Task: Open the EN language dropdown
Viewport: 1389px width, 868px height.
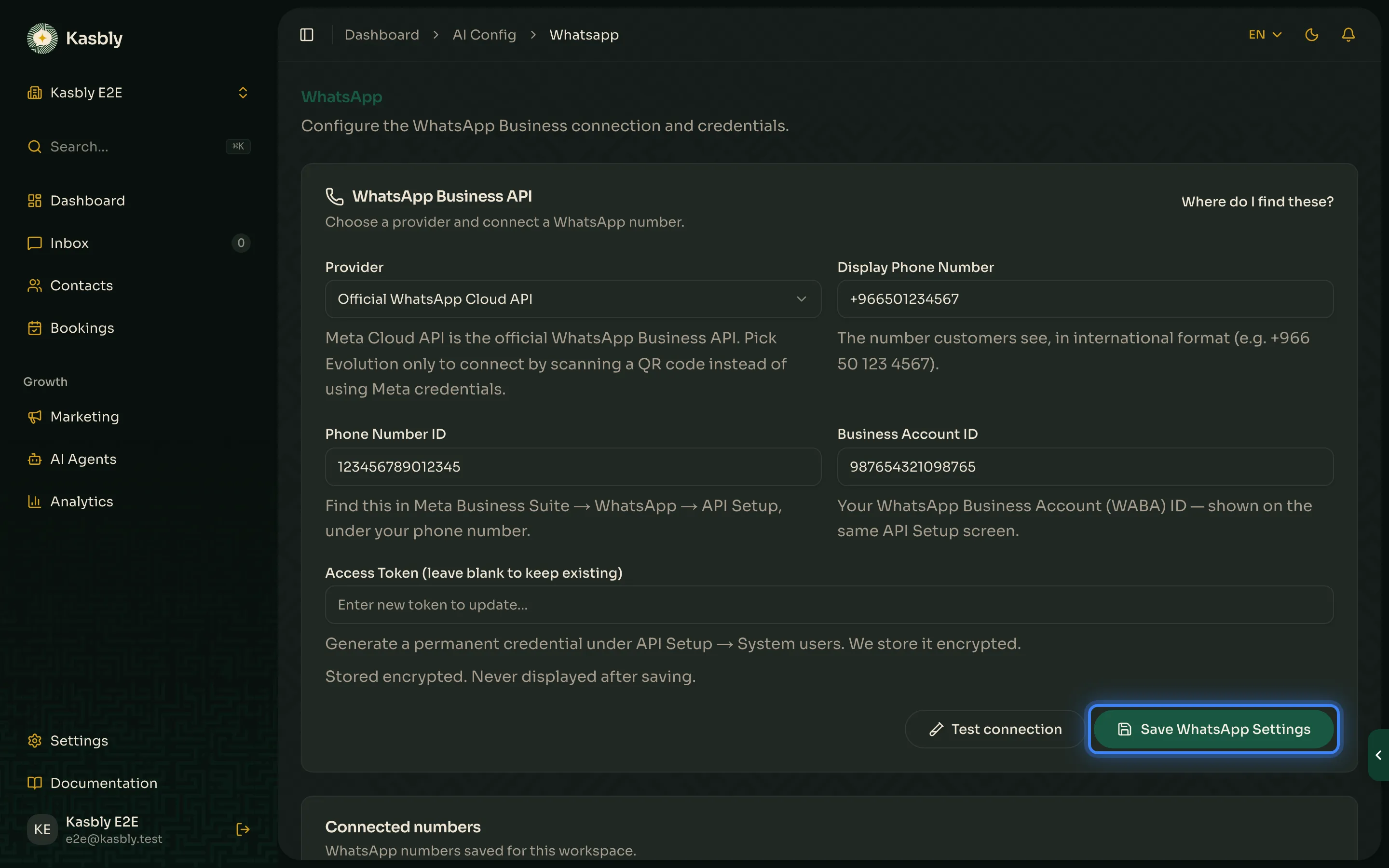Action: (x=1266, y=35)
